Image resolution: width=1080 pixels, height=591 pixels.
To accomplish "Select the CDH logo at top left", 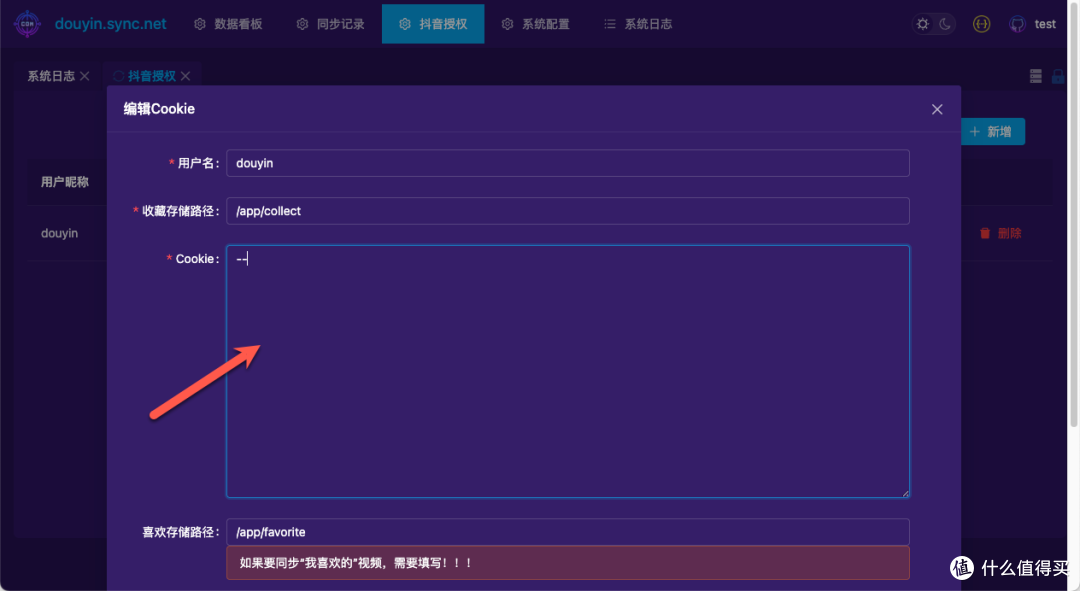I will [26, 22].
